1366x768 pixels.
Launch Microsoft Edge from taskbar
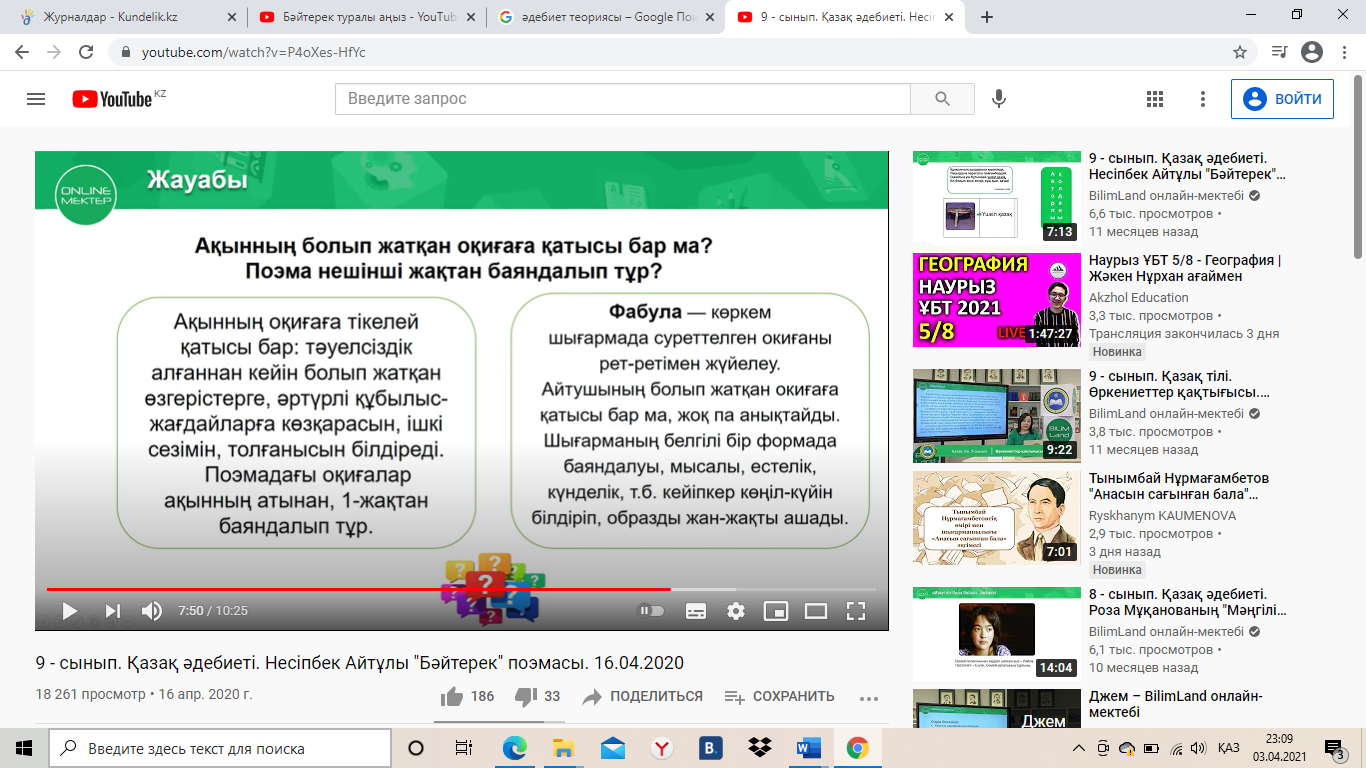coord(514,748)
